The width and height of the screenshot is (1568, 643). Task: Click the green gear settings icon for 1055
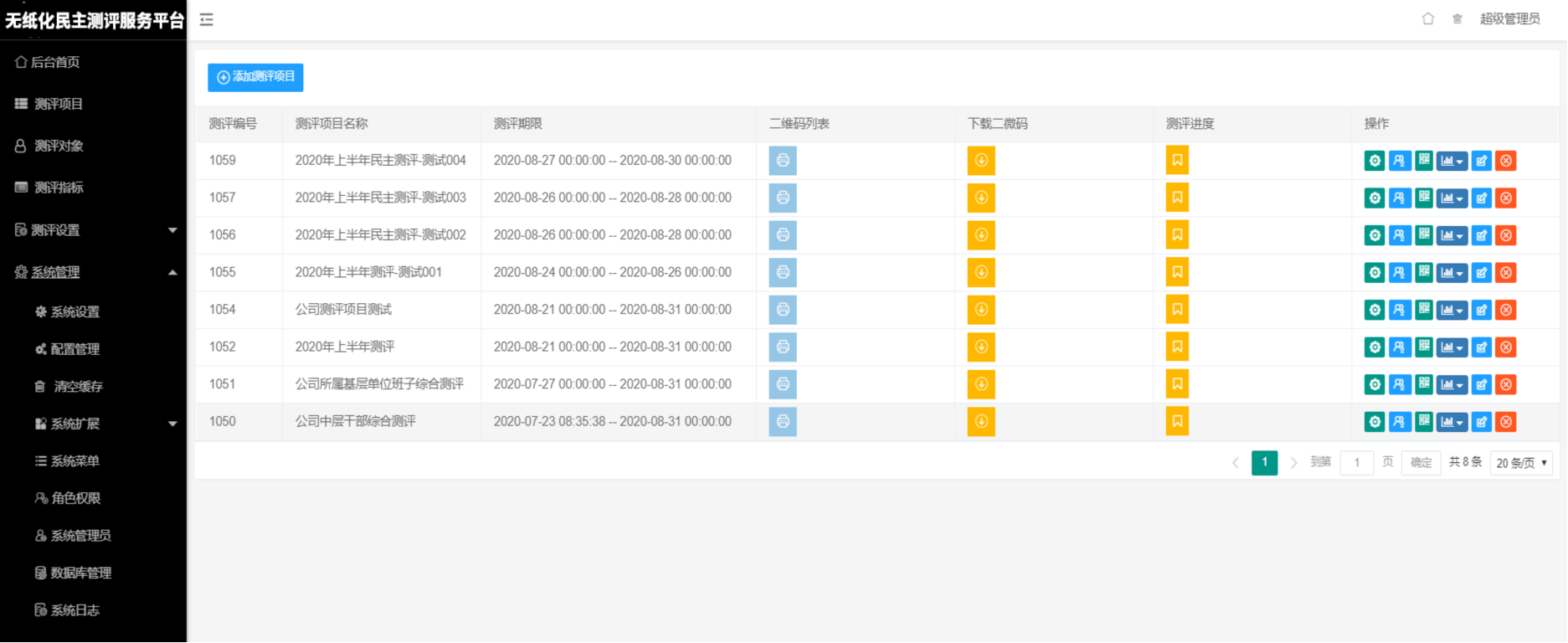click(1375, 272)
